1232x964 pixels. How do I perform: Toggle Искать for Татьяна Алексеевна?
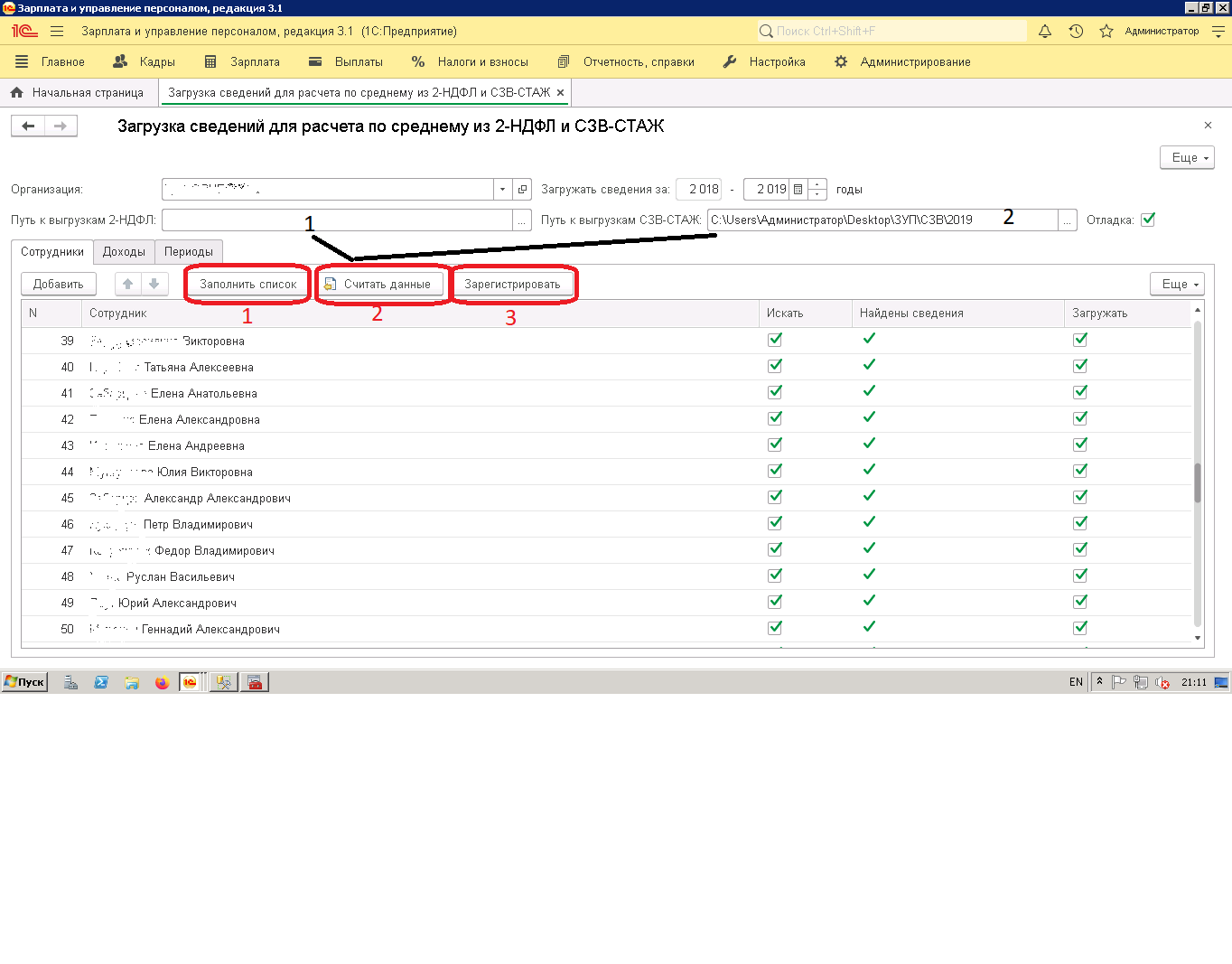(x=774, y=366)
